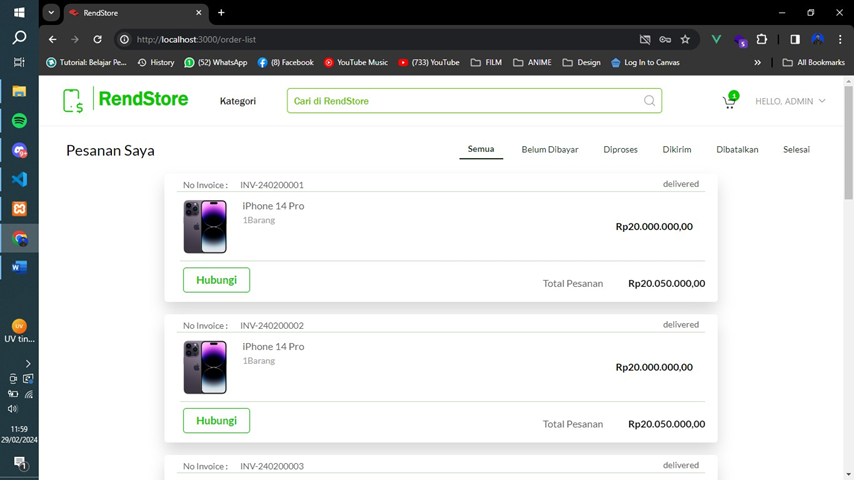The width and height of the screenshot is (854, 480).
Task: View site information icon in address bar
Action: click(x=125, y=39)
